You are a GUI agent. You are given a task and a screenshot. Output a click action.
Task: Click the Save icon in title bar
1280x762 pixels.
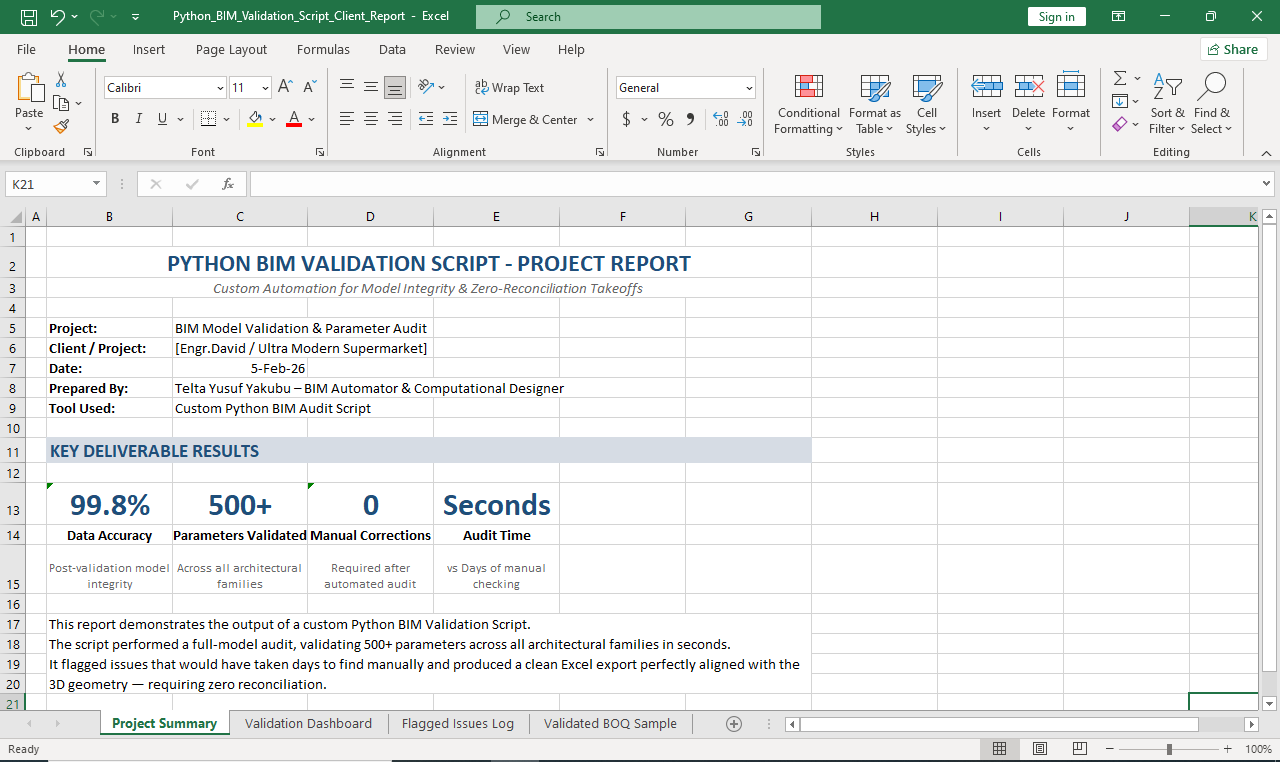point(29,17)
